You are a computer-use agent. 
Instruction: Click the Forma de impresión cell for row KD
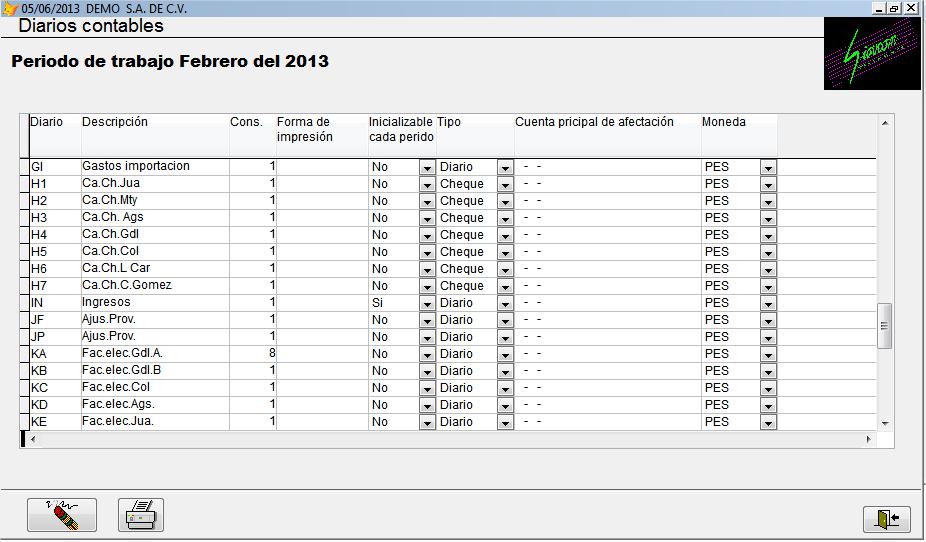[x=322, y=405]
